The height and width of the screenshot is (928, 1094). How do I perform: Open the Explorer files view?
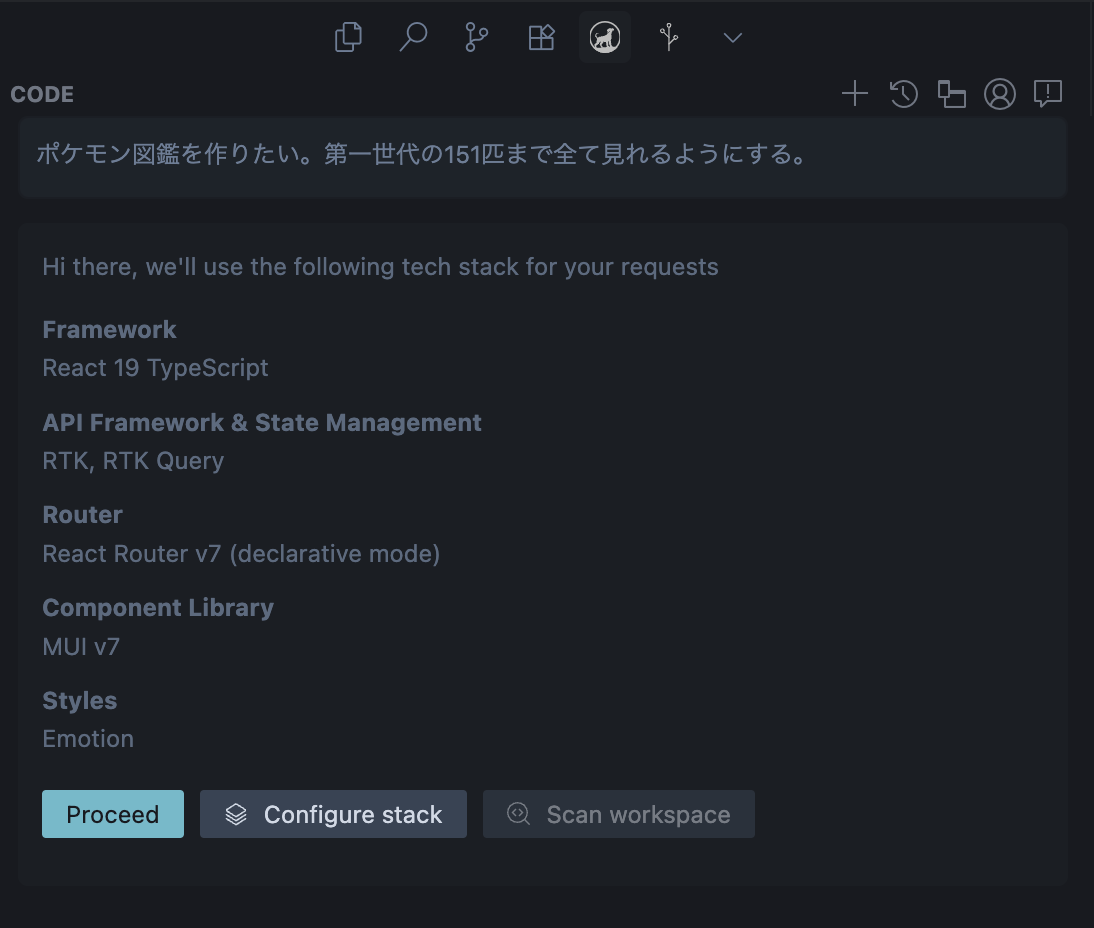coord(348,38)
